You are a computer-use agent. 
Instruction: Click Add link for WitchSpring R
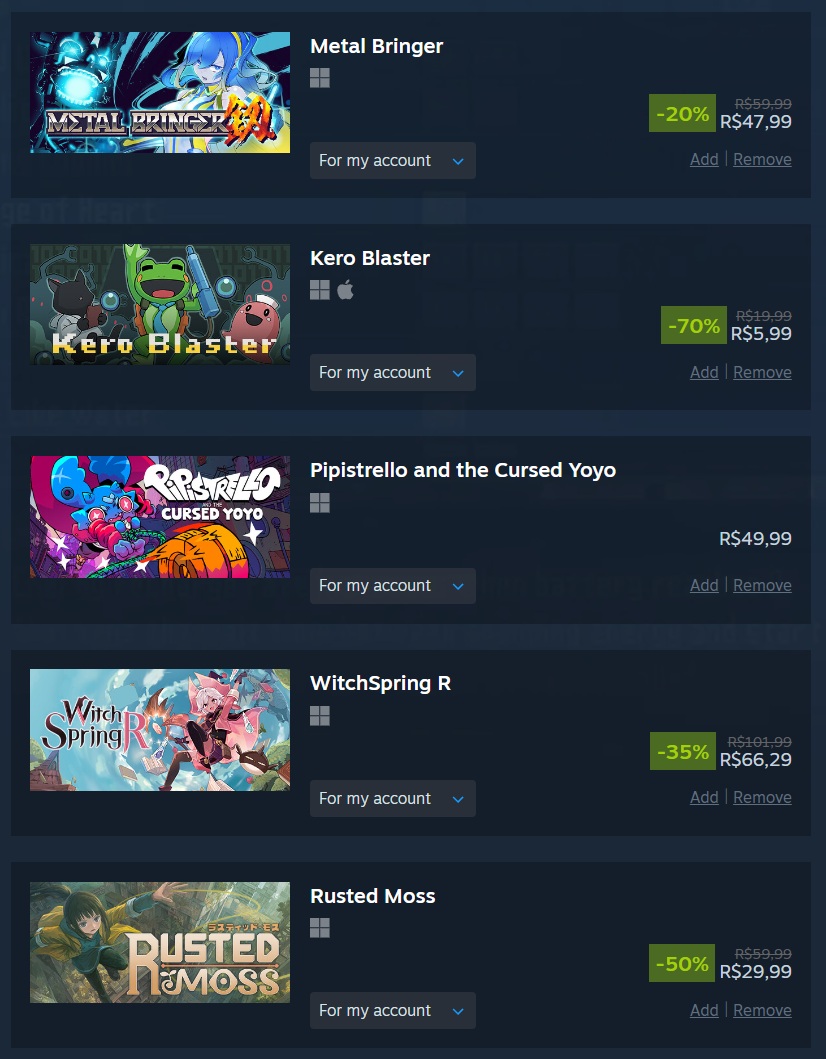pyautogui.click(x=704, y=798)
